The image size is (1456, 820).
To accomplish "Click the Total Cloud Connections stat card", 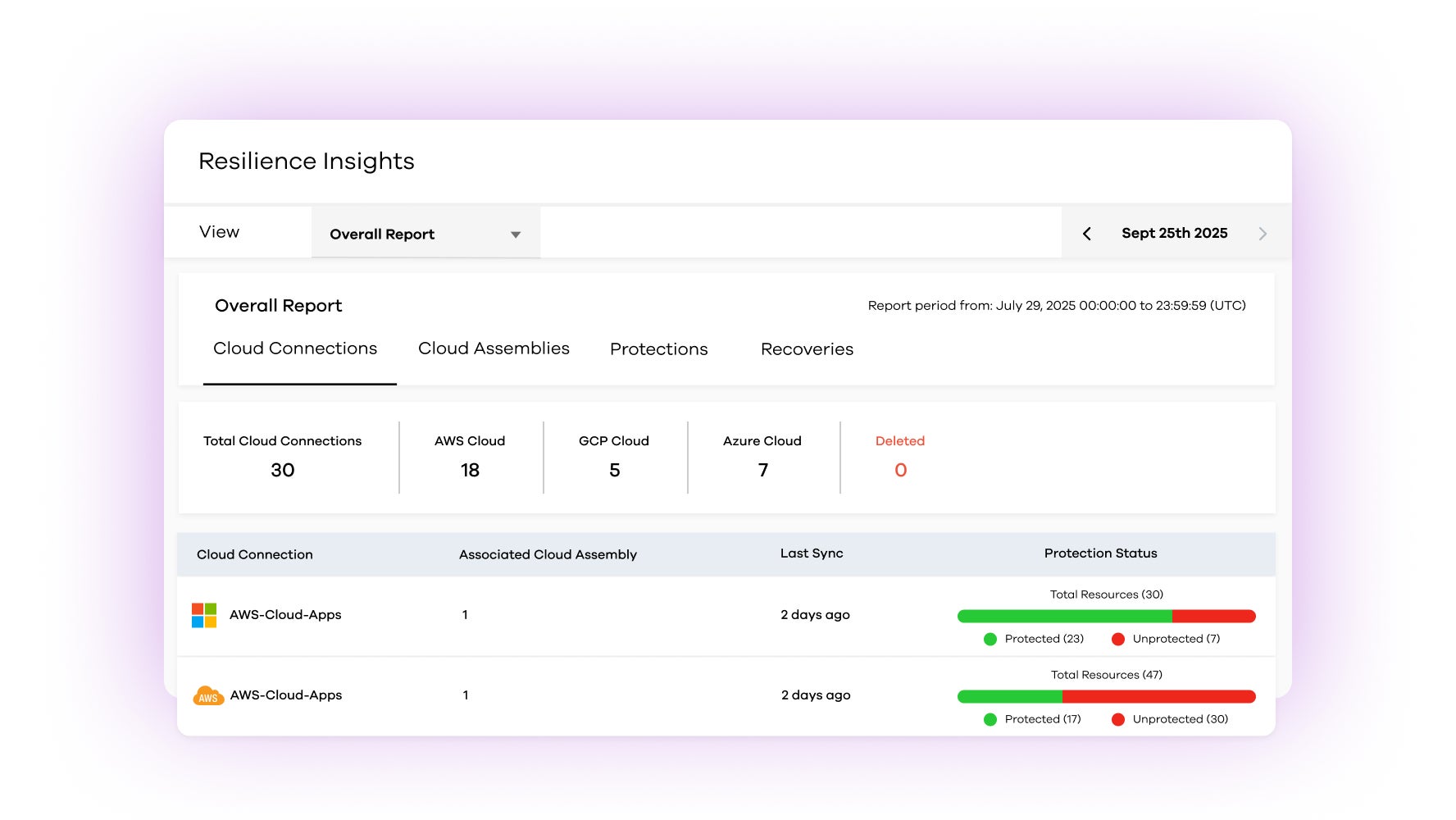I will [282, 457].
